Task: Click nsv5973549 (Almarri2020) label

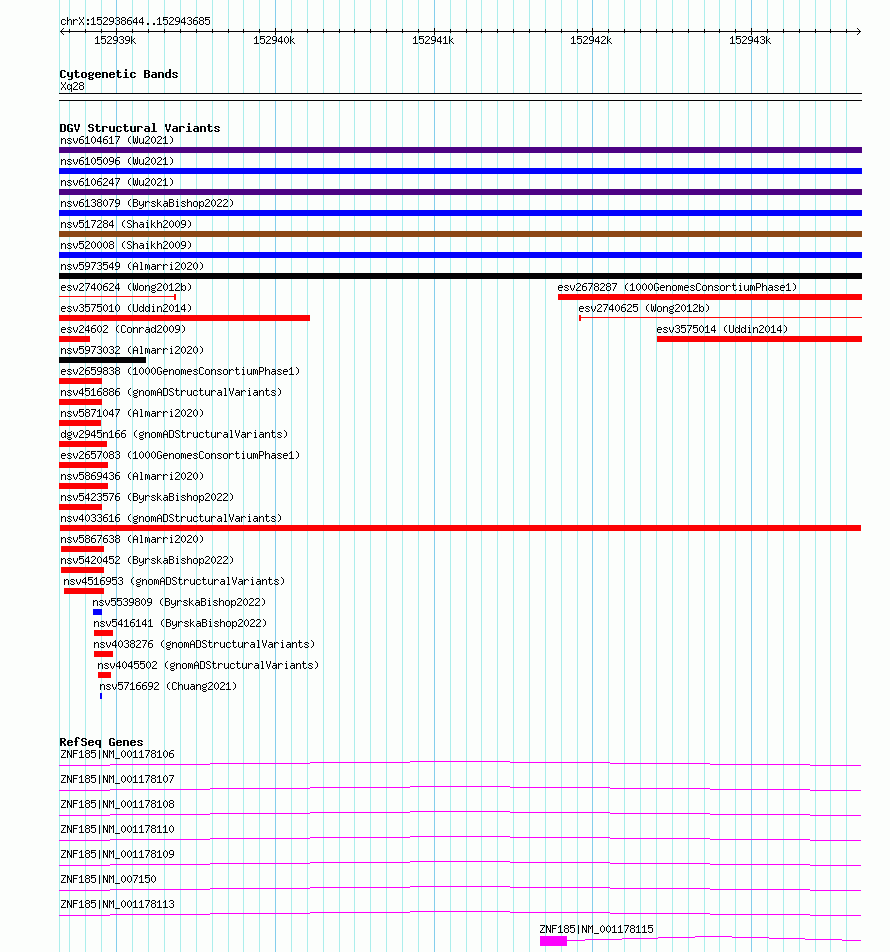Action: (132, 267)
